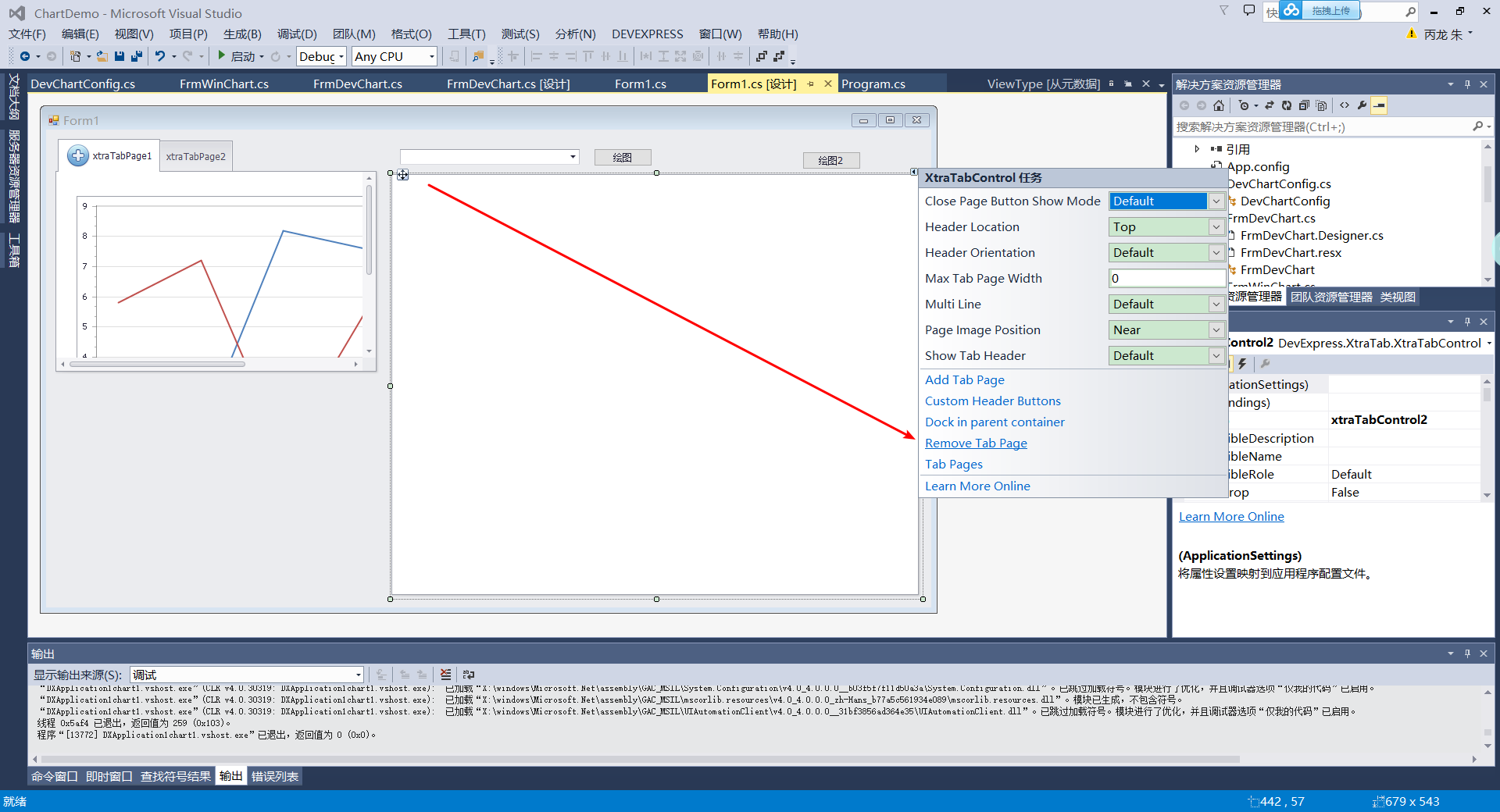The image size is (1500, 812).
Task: Click the 绘图2 button on Form1
Action: click(x=831, y=161)
